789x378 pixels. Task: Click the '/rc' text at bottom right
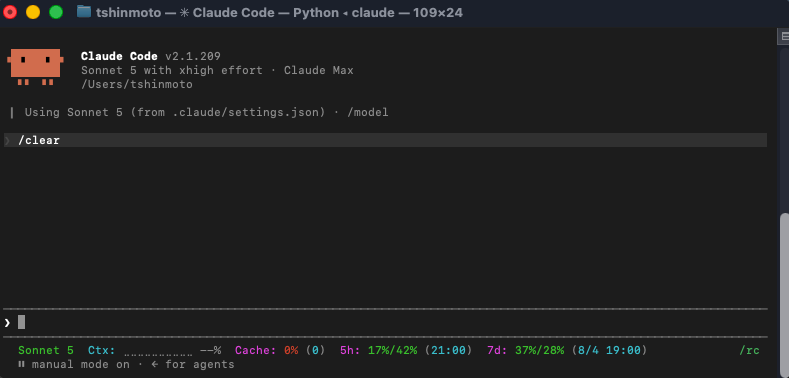[x=749, y=350]
